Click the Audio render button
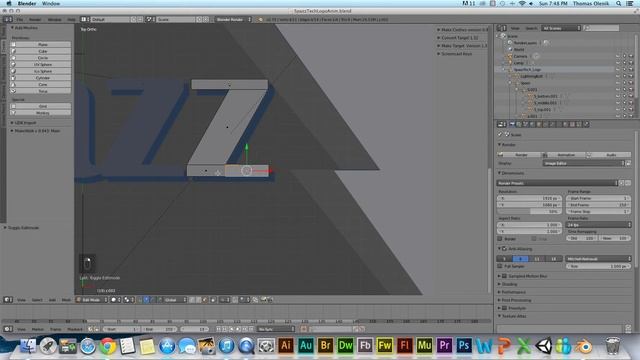The width and height of the screenshot is (640, 360). [608, 155]
